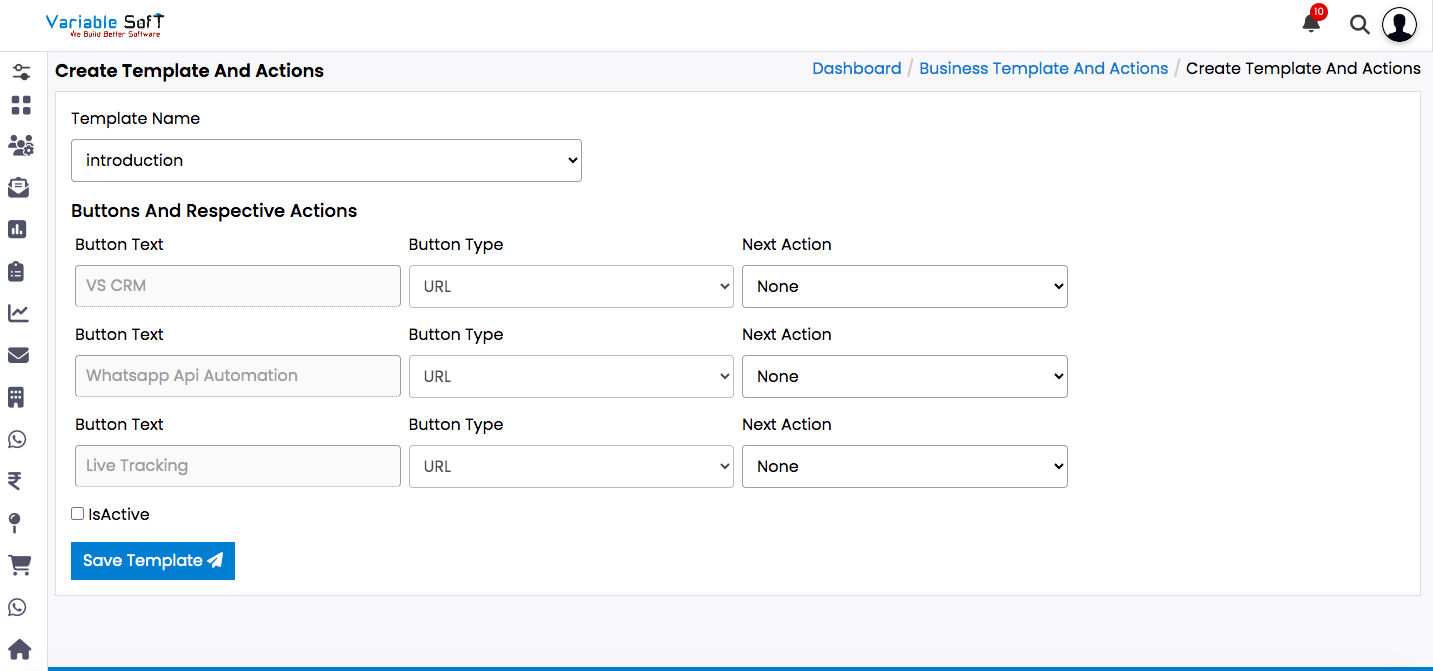The image size is (1433, 671).
Task: Go to Dashboard breadcrumb link
Action: (x=856, y=68)
